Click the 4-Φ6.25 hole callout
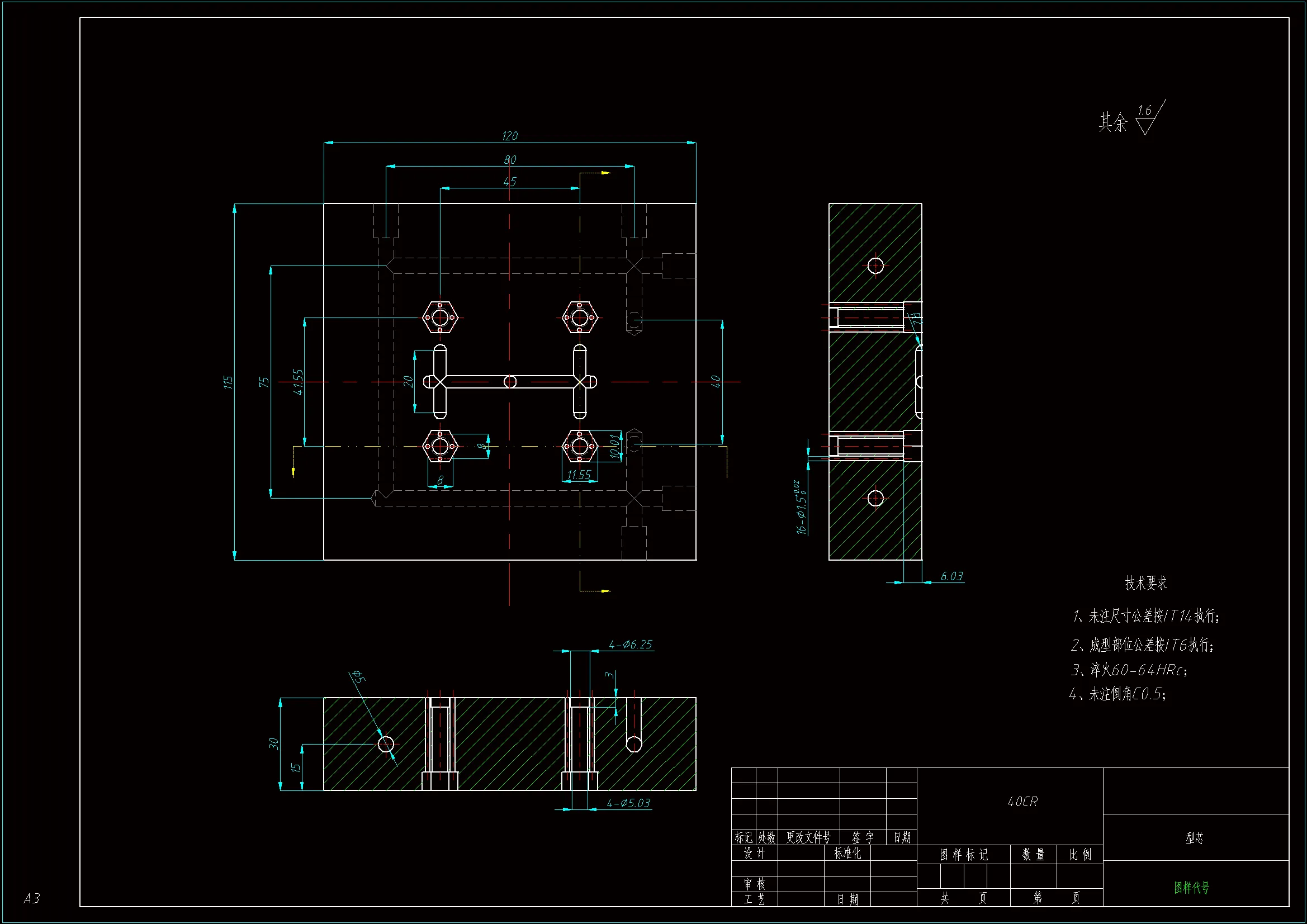 click(630, 645)
